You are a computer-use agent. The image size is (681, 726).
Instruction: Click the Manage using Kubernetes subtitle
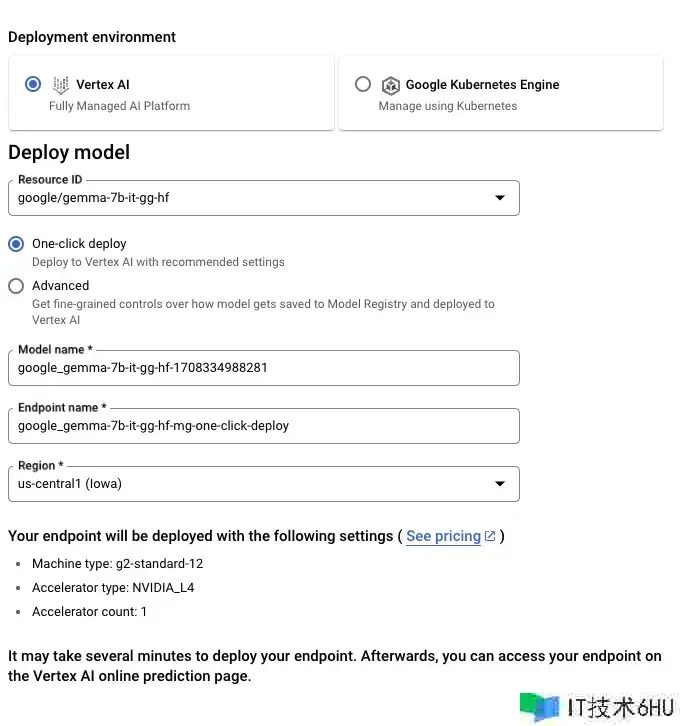click(447, 106)
